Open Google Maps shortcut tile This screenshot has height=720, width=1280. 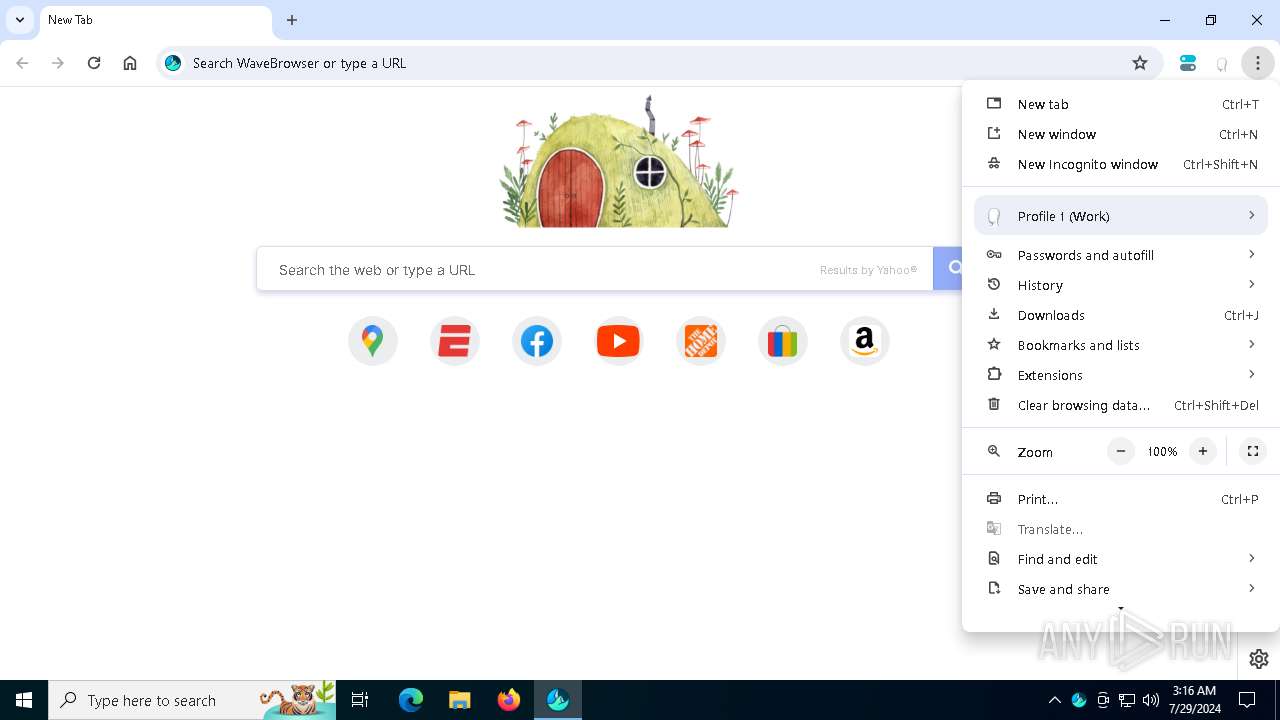coord(372,341)
